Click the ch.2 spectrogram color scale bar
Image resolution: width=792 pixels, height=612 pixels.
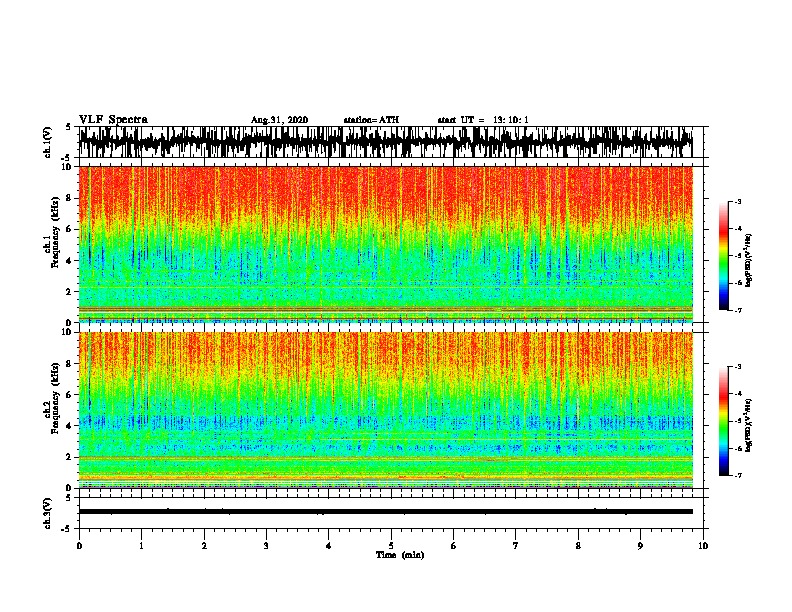pyautogui.click(x=724, y=421)
